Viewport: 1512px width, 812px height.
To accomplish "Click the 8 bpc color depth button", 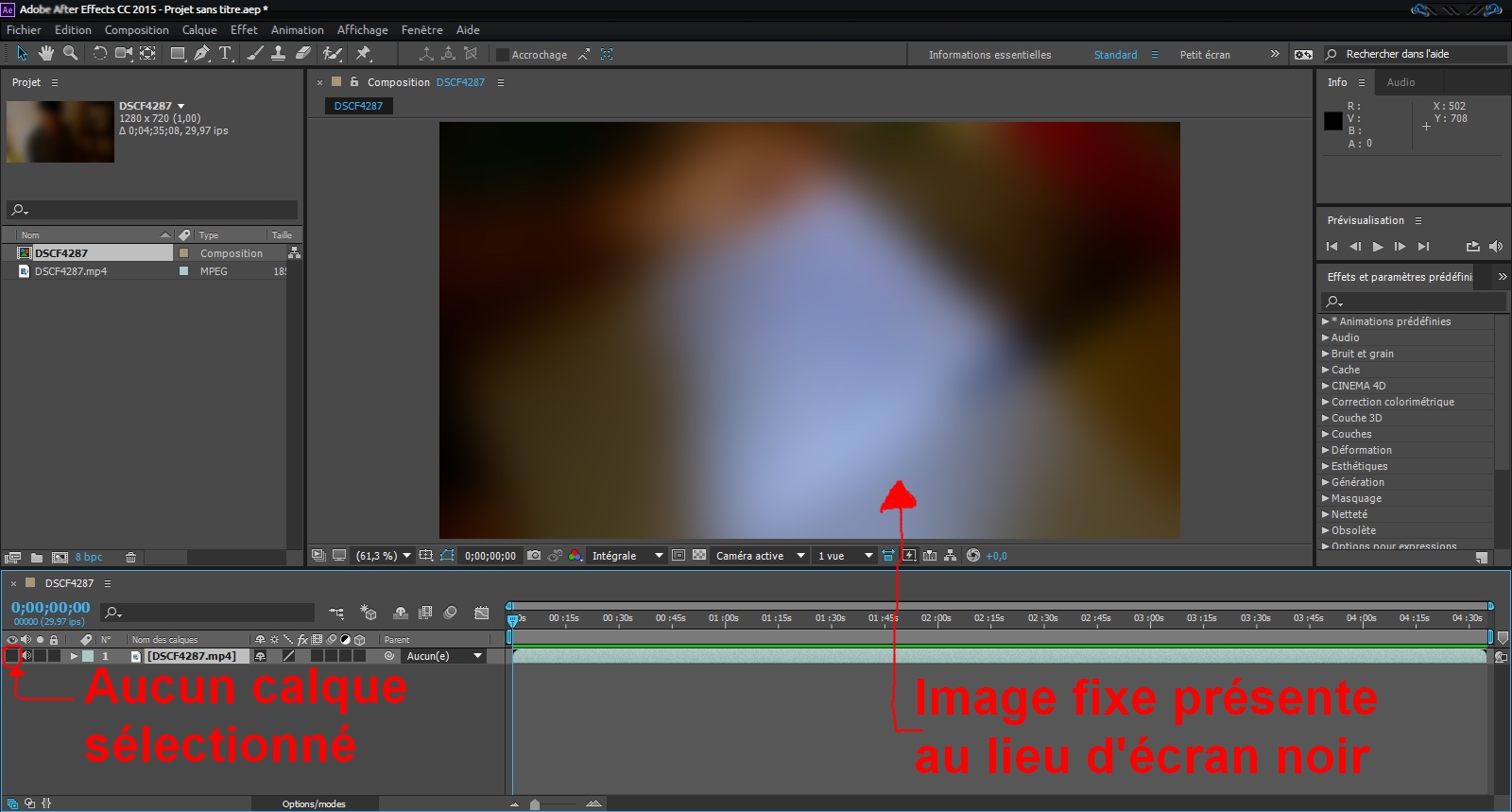I will pos(89,558).
